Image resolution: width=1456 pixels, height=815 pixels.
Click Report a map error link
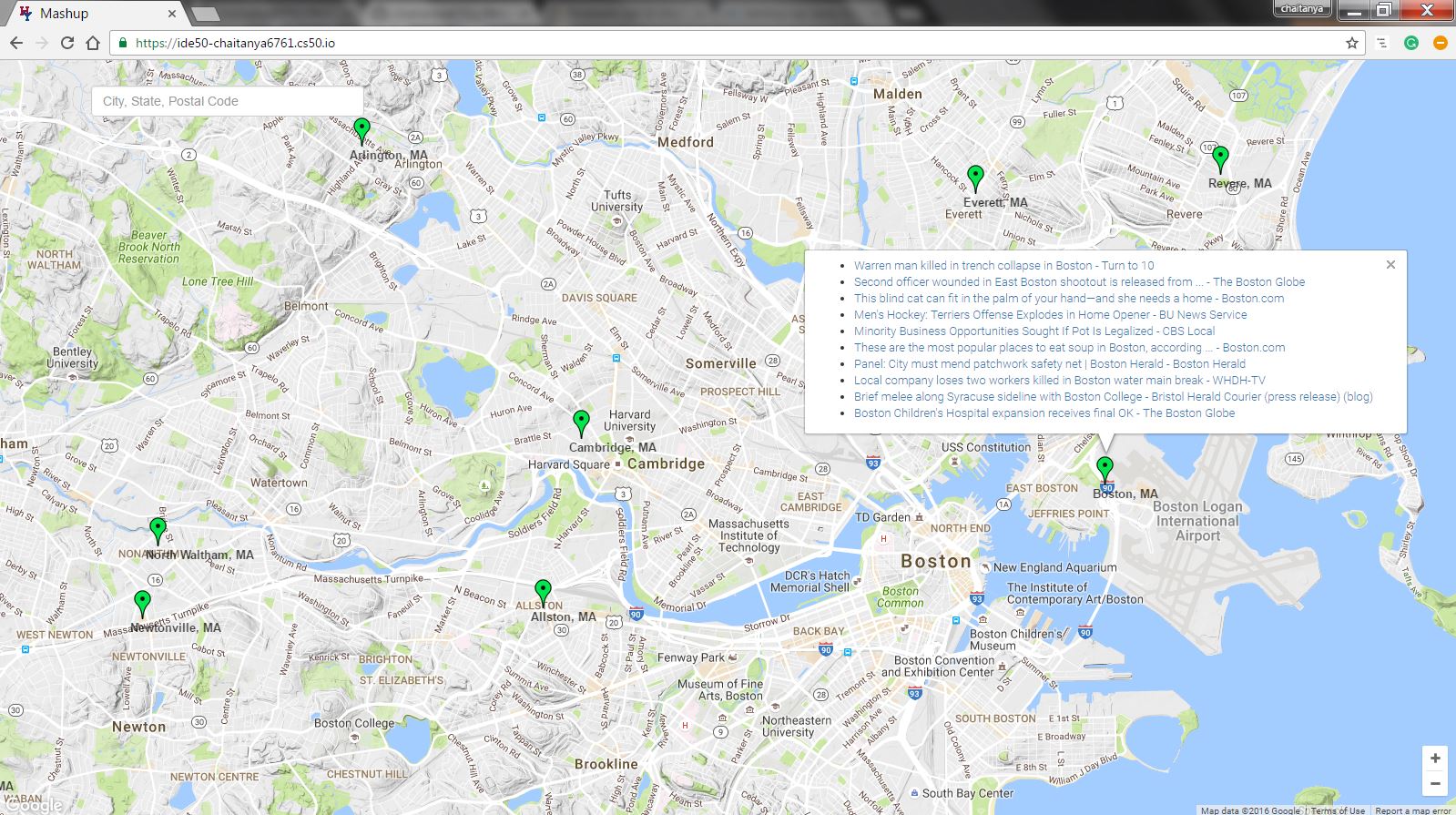1412,810
